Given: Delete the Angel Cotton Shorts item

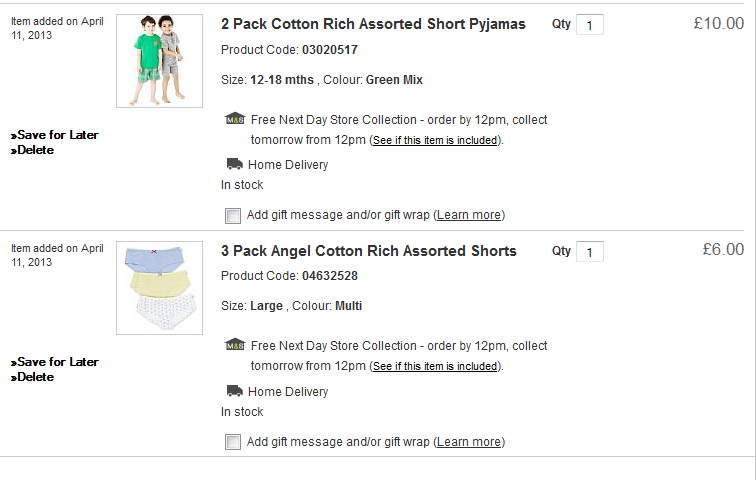Looking at the screenshot, I should point(34,377).
